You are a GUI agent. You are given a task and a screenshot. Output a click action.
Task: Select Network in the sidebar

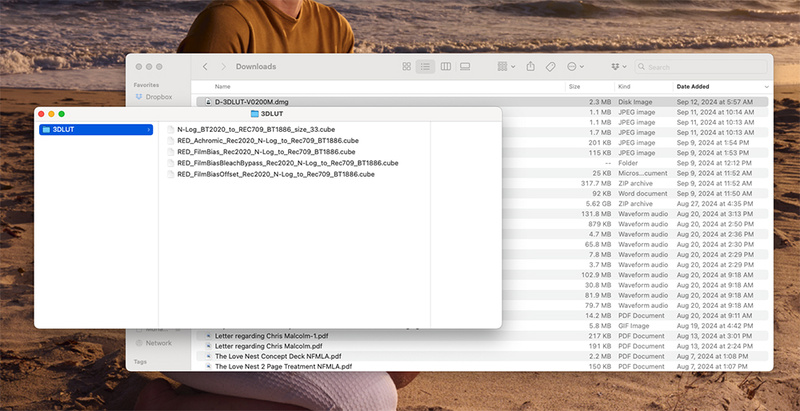tap(158, 343)
